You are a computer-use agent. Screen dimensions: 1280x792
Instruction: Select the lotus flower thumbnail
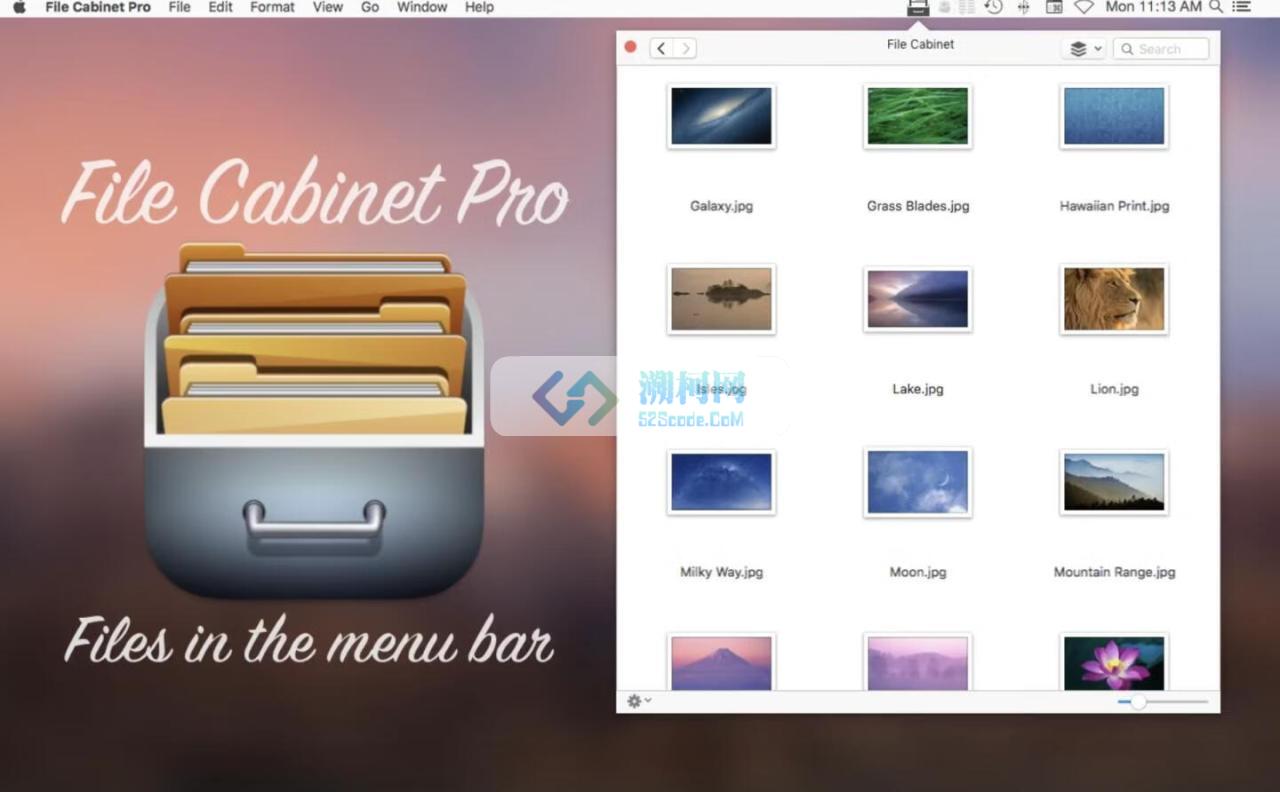tap(1114, 662)
